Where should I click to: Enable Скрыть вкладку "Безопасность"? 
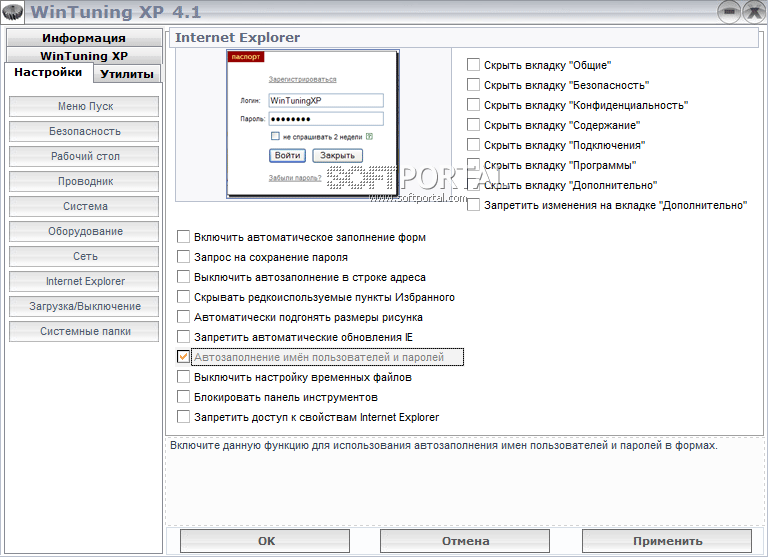(473, 85)
